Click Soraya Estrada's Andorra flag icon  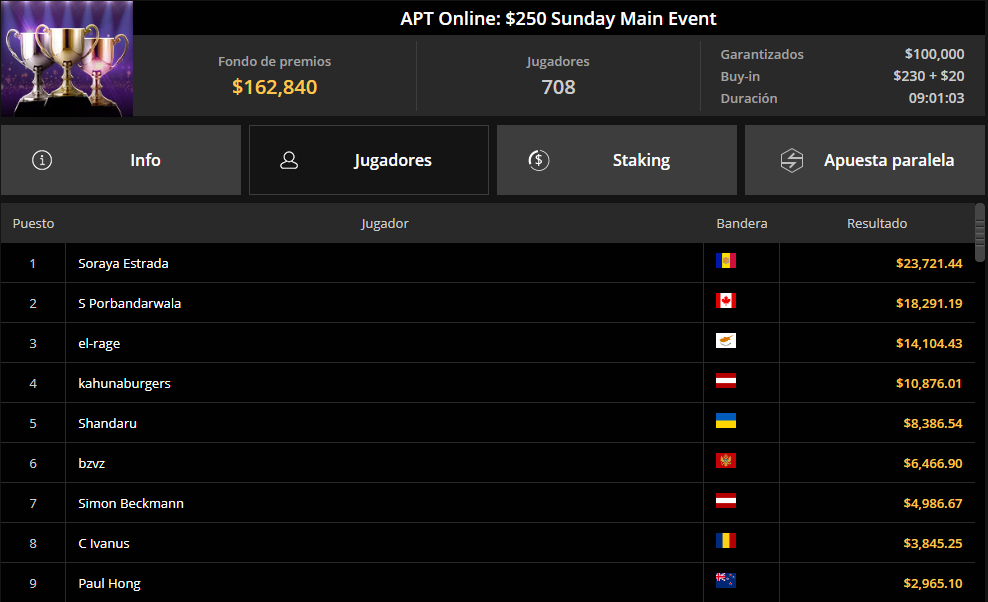[726, 260]
